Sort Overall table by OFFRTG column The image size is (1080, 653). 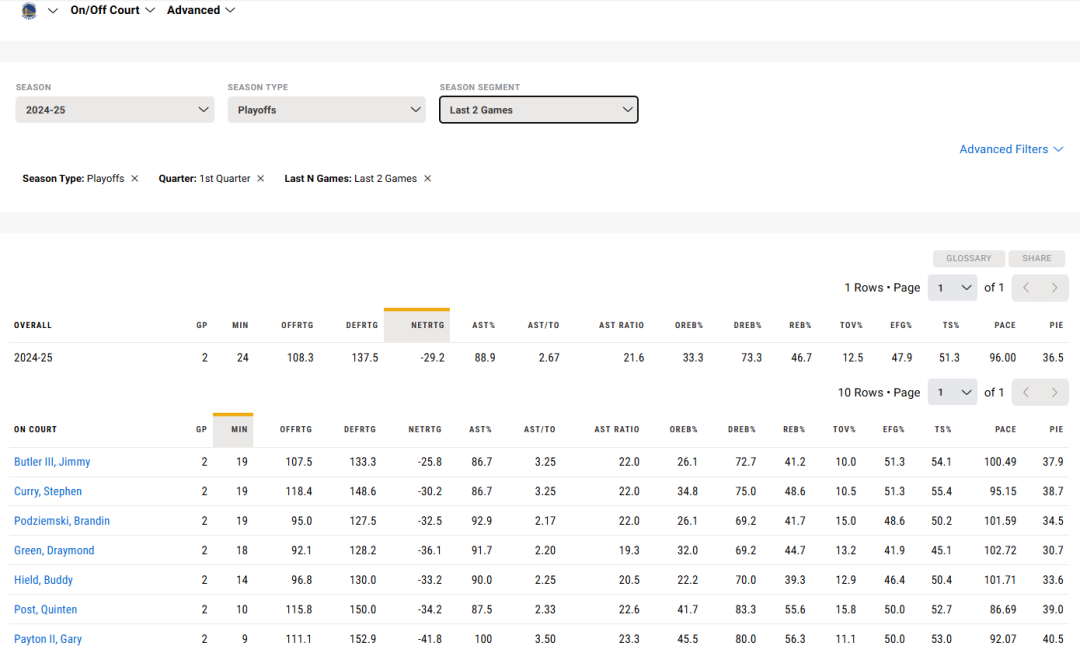(x=297, y=325)
